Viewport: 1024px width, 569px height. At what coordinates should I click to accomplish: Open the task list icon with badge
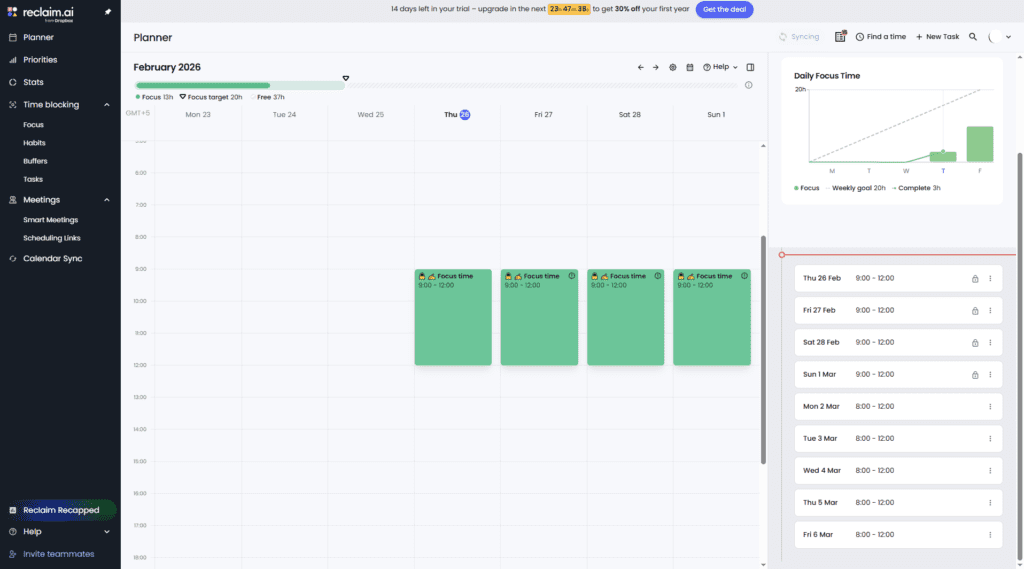[840, 37]
